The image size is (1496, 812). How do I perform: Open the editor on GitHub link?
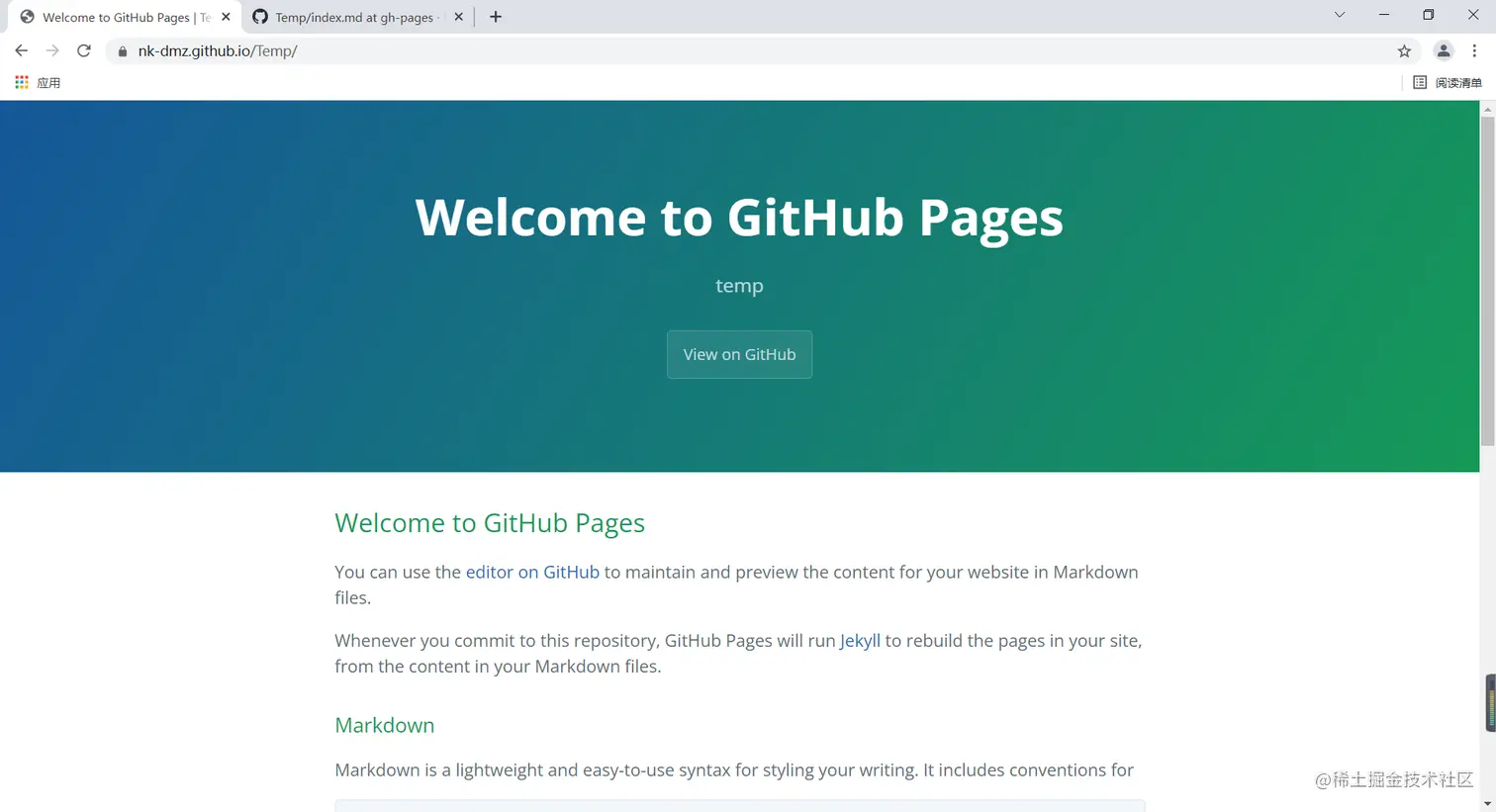tap(532, 572)
